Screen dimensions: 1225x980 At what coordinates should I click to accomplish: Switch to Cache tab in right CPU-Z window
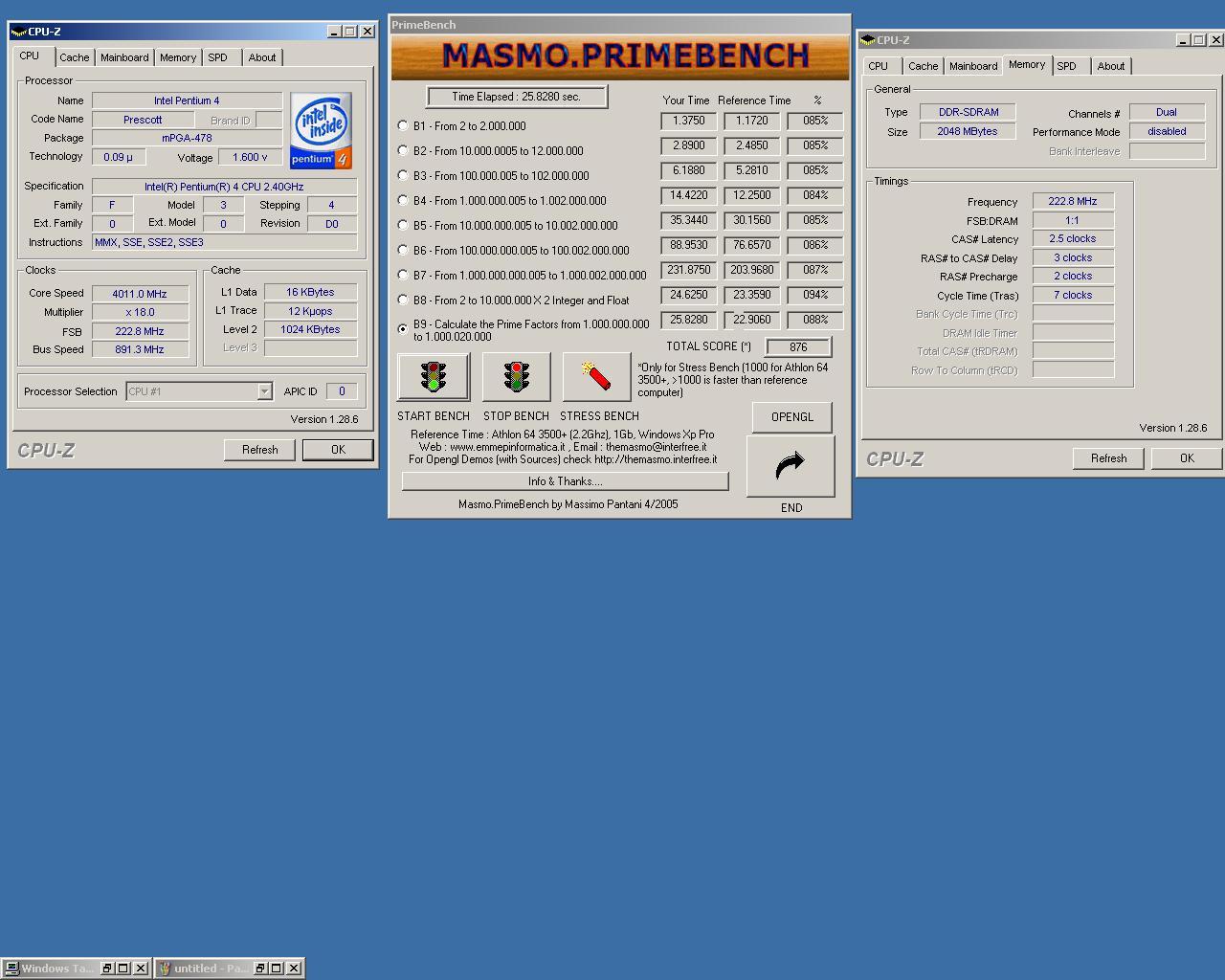pos(924,66)
